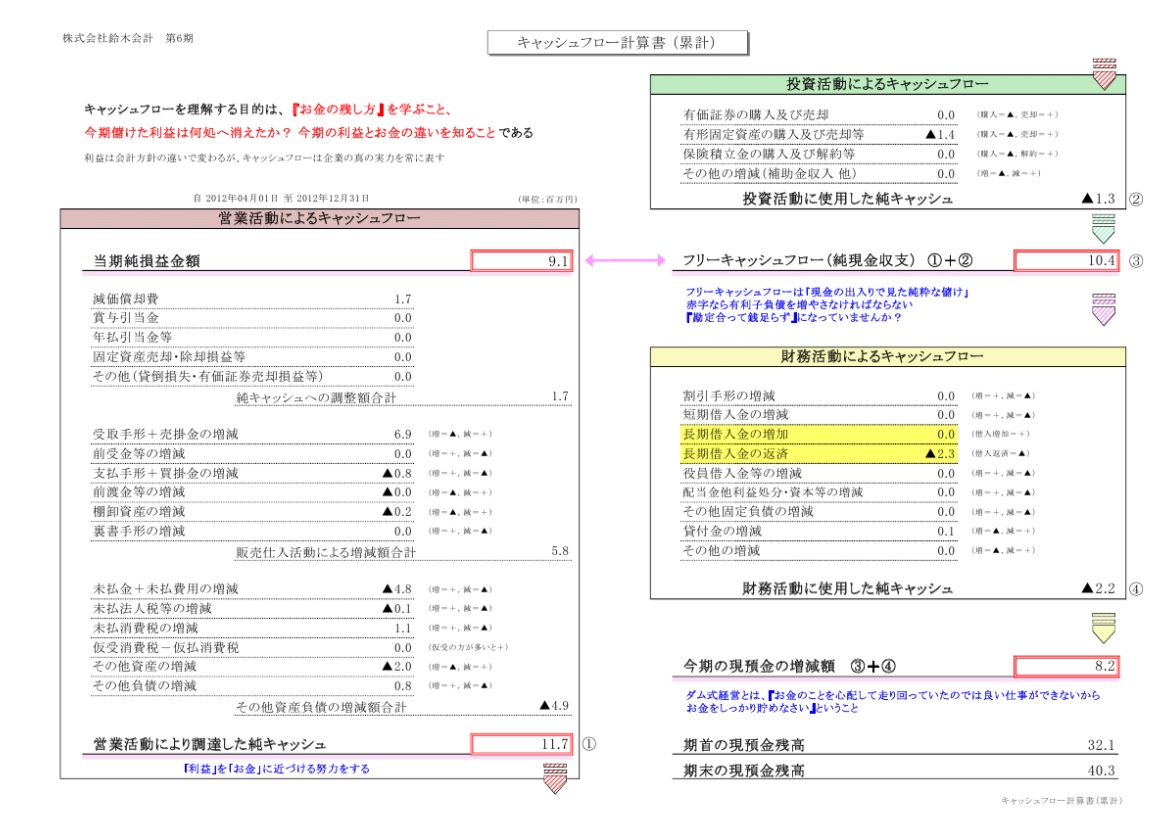Click value ▲1.4 in 有形固定資産の購入及び売却等 row
The height and width of the screenshot is (825, 1174).
[x=941, y=134]
